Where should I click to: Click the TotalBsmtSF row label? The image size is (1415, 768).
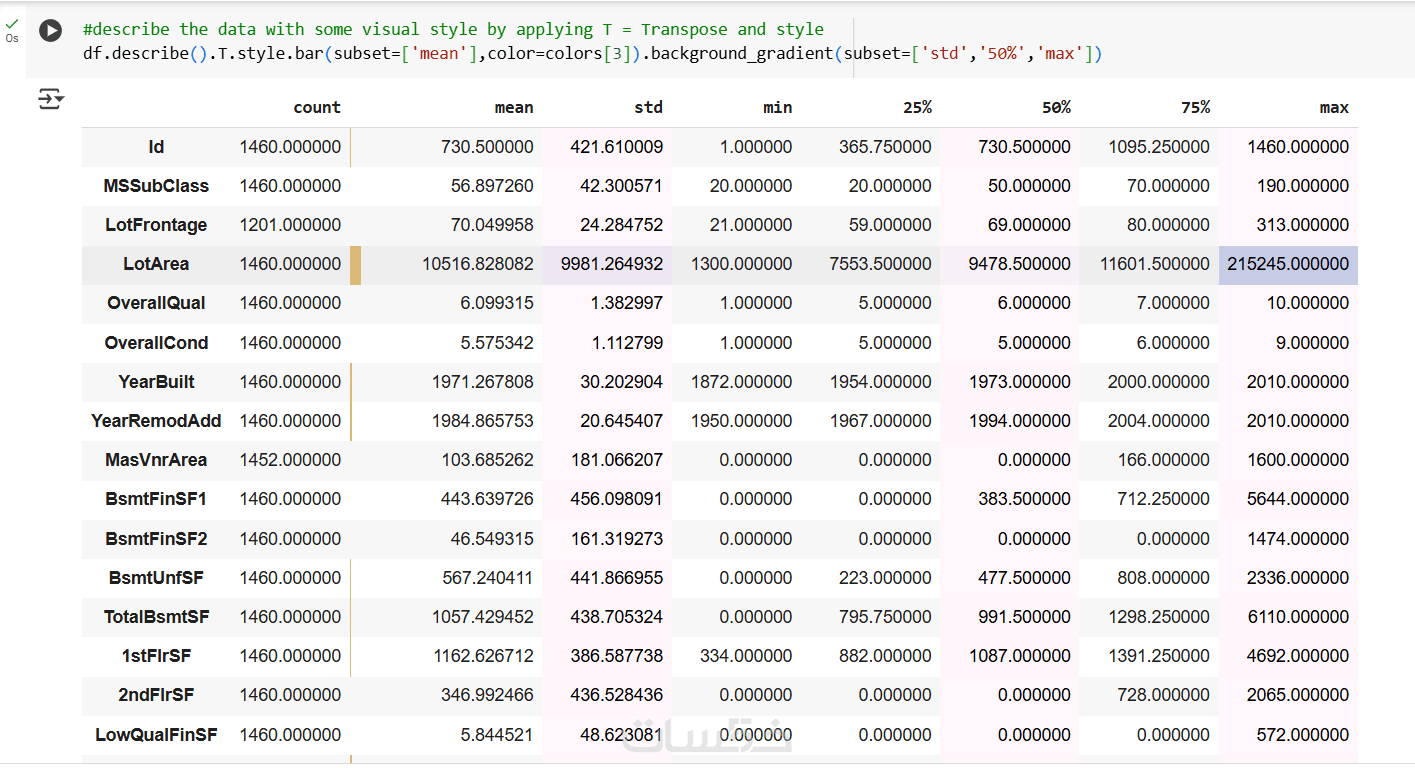coord(156,617)
